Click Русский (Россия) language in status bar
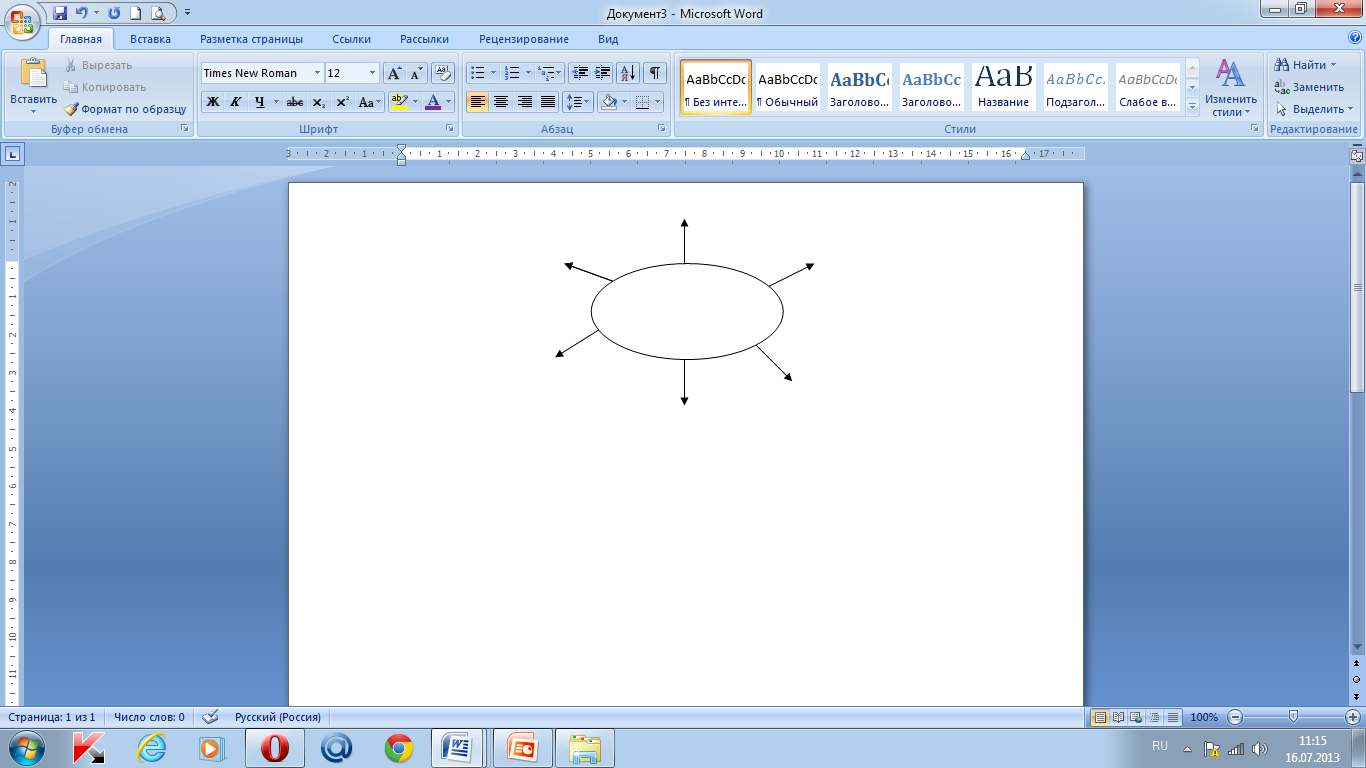Image resolution: width=1366 pixels, height=768 pixels. [278, 717]
